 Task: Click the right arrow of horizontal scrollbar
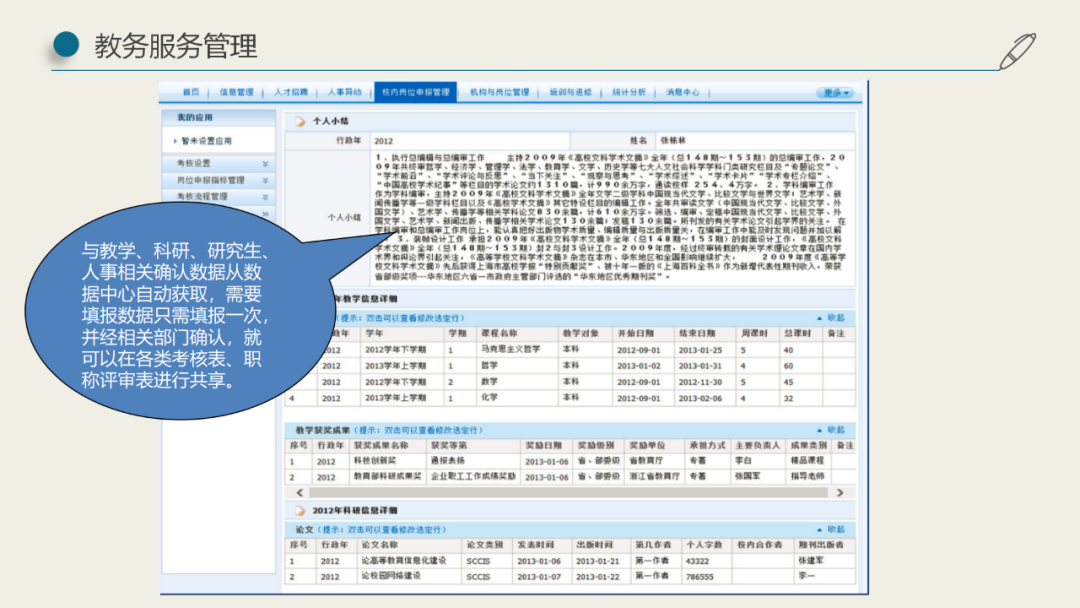[840, 493]
